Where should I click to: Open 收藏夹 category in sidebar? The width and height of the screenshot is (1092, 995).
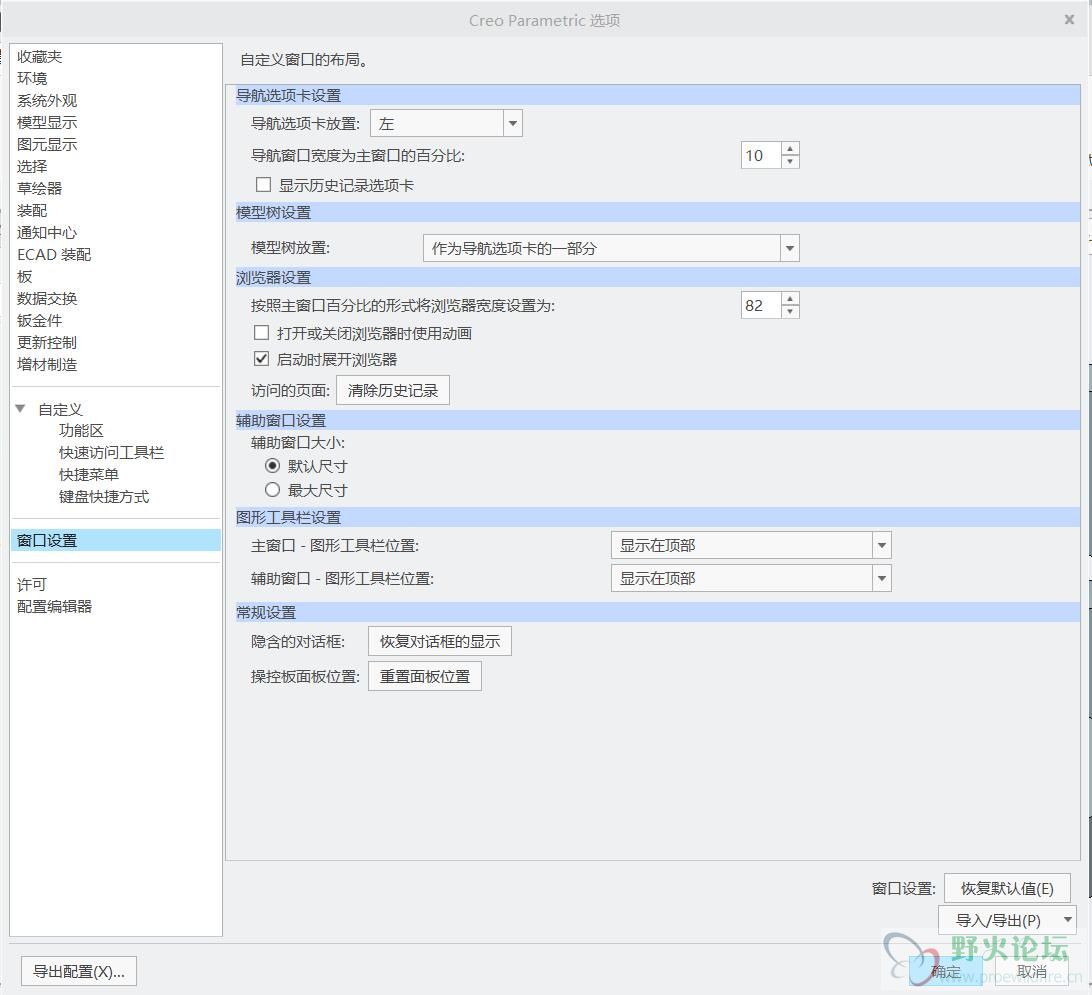(x=40, y=56)
